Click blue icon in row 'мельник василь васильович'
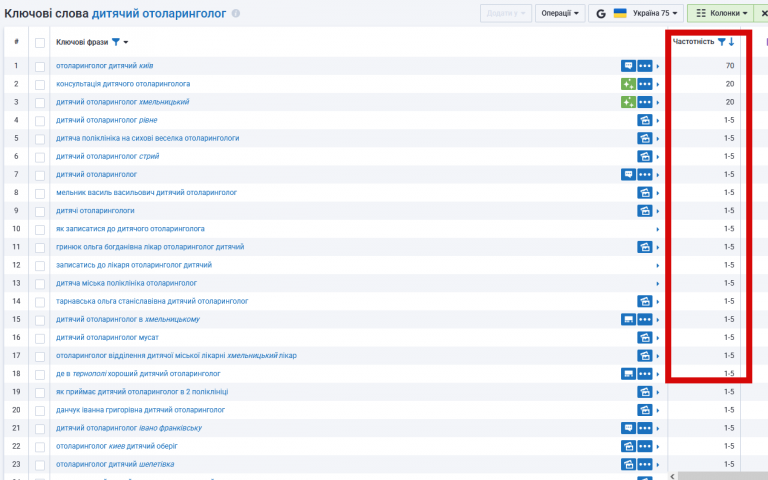 pos(645,192)
